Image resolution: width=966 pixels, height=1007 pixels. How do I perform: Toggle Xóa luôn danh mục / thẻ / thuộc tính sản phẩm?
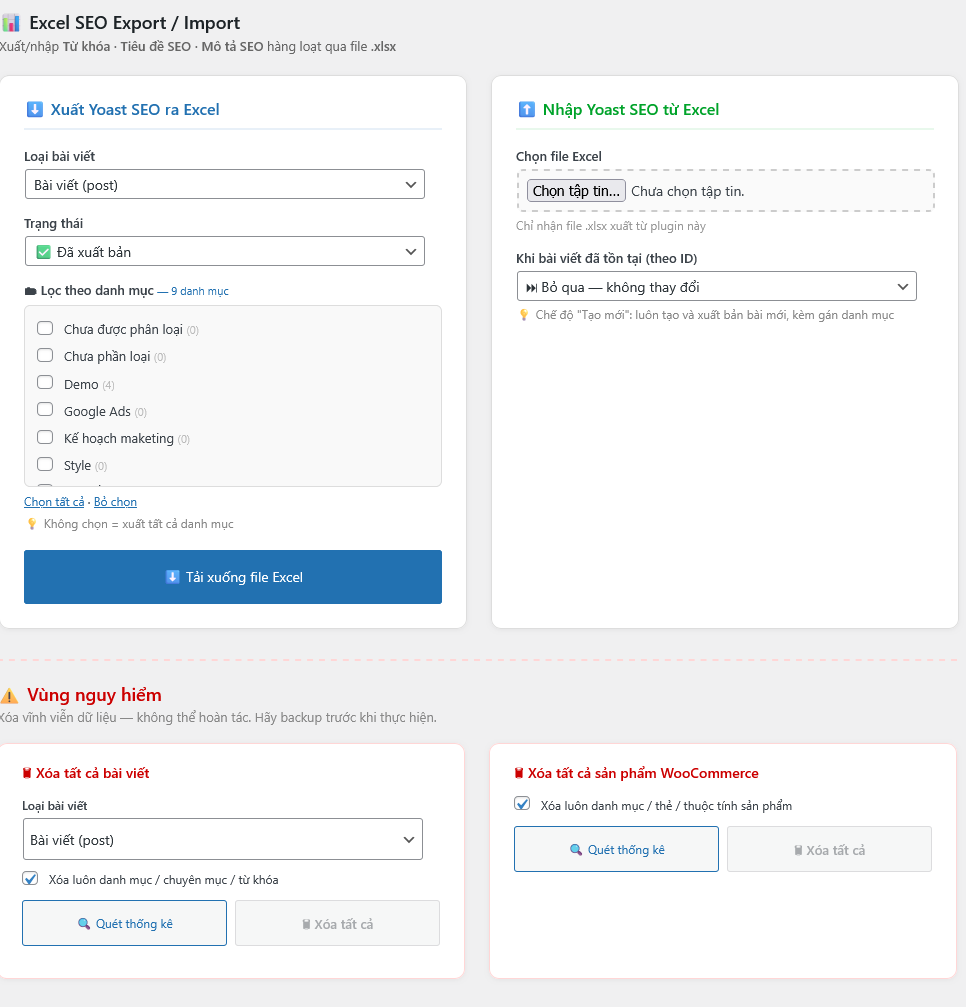(x=522, y=804)
